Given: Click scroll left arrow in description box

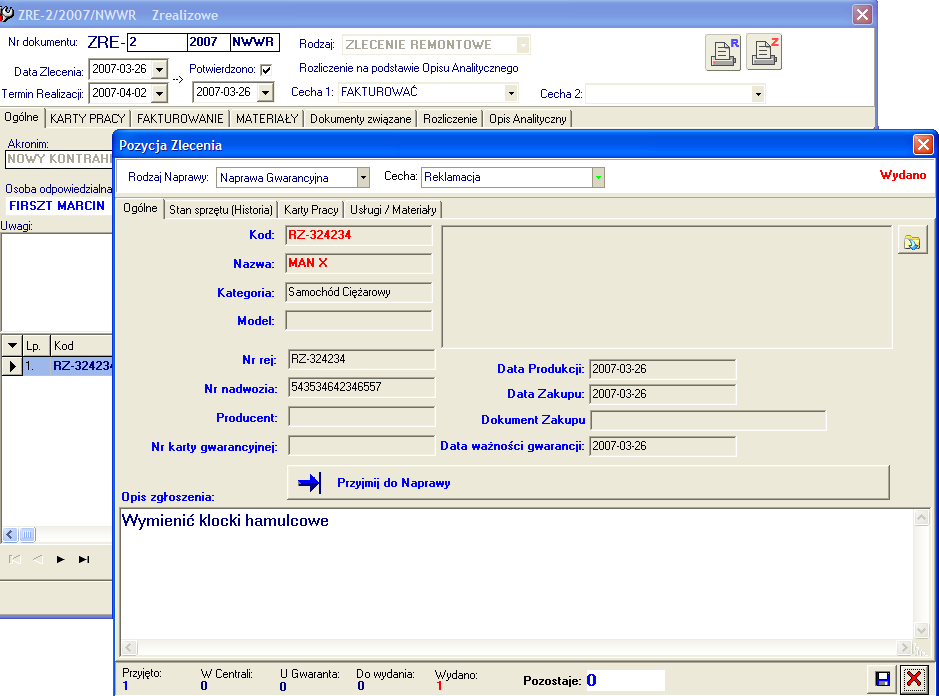Looking at the screenshot, I should pyautogui.click(x=129, y=647).
